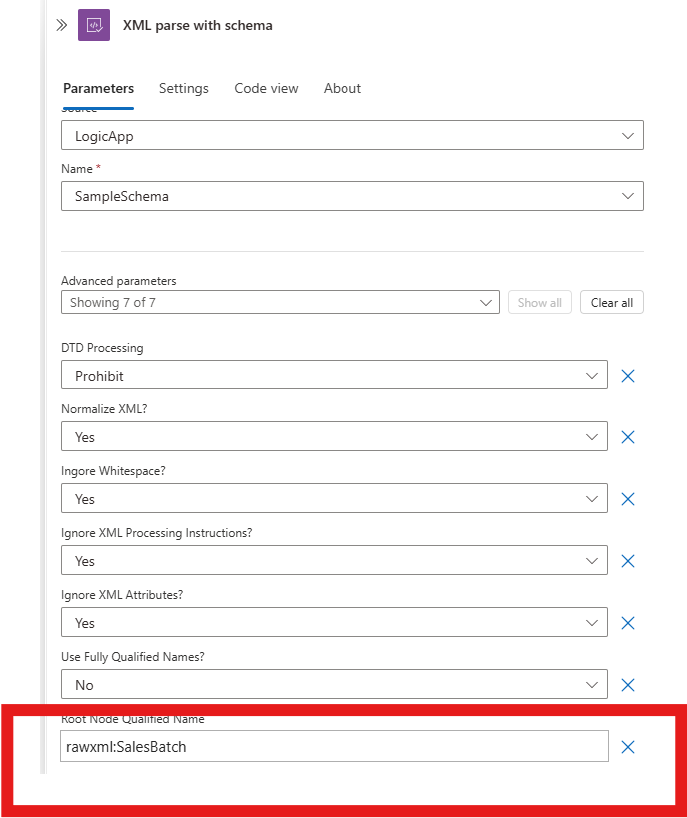Switch to the Settings tab
The width and height of the screenshot is (687, 818).
(x=184, y=88)
